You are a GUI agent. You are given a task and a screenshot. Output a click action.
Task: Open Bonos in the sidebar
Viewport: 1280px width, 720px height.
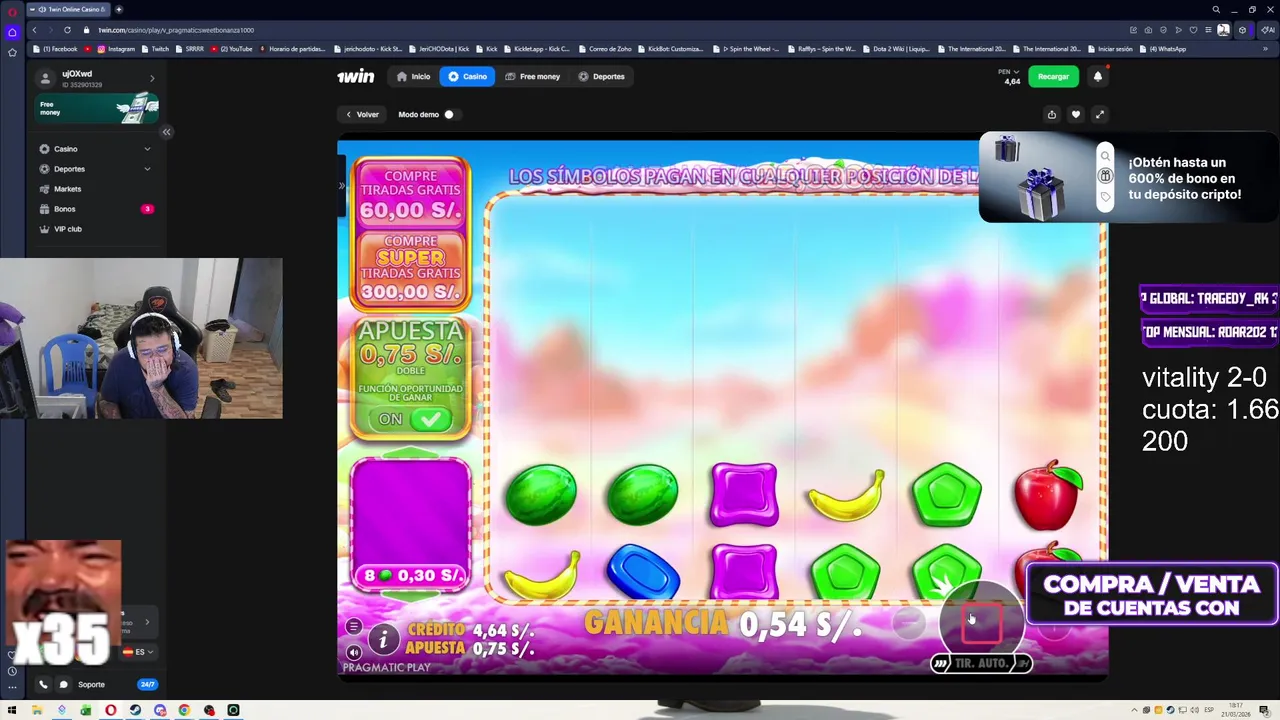[95, 209]
